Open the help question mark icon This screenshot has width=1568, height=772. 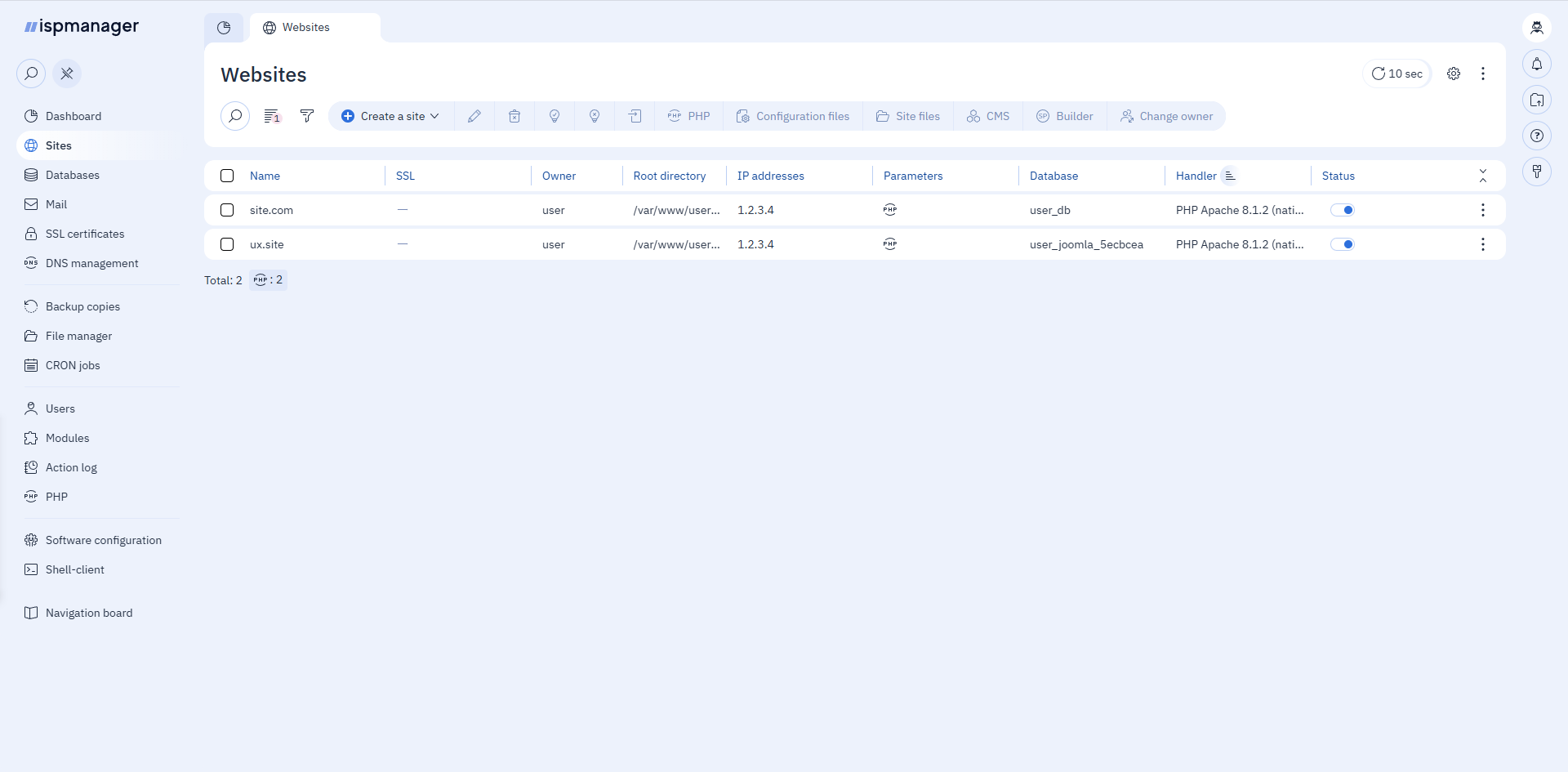1537,136
